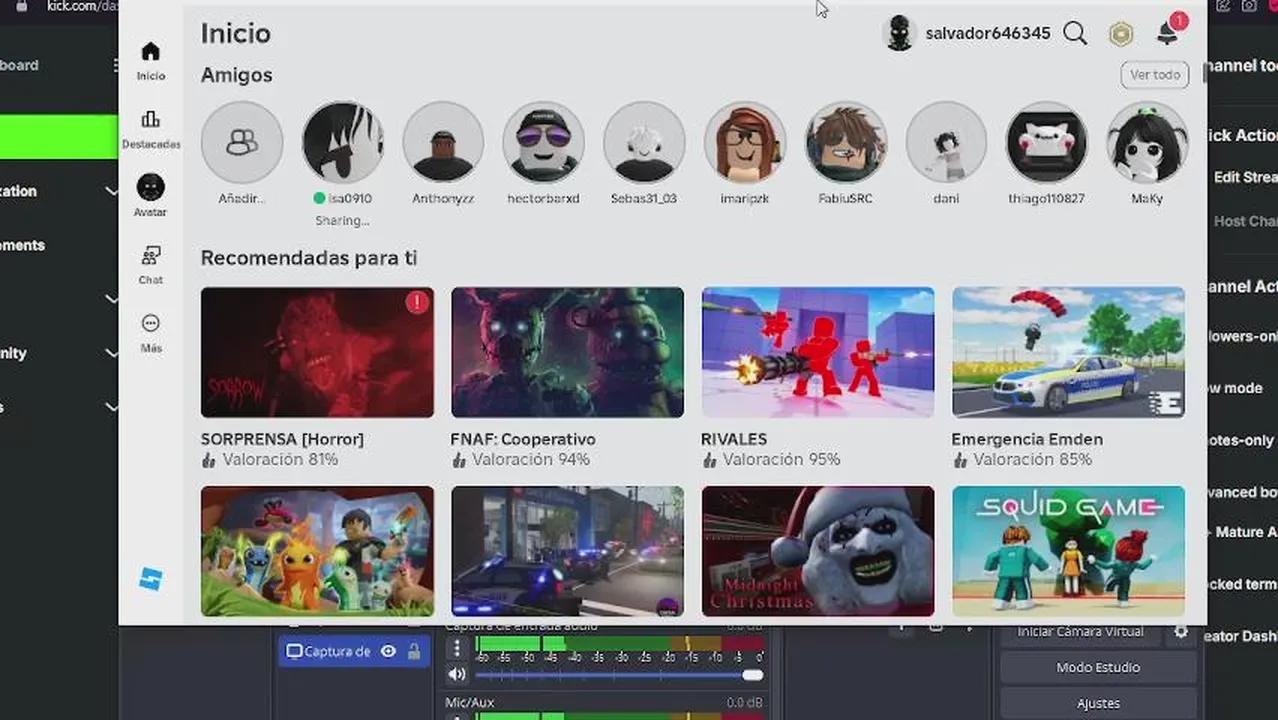Viewport: 1278px width, 720px height.
Task: Open the Robux hexagon icon
Action: coord(1121,34)
